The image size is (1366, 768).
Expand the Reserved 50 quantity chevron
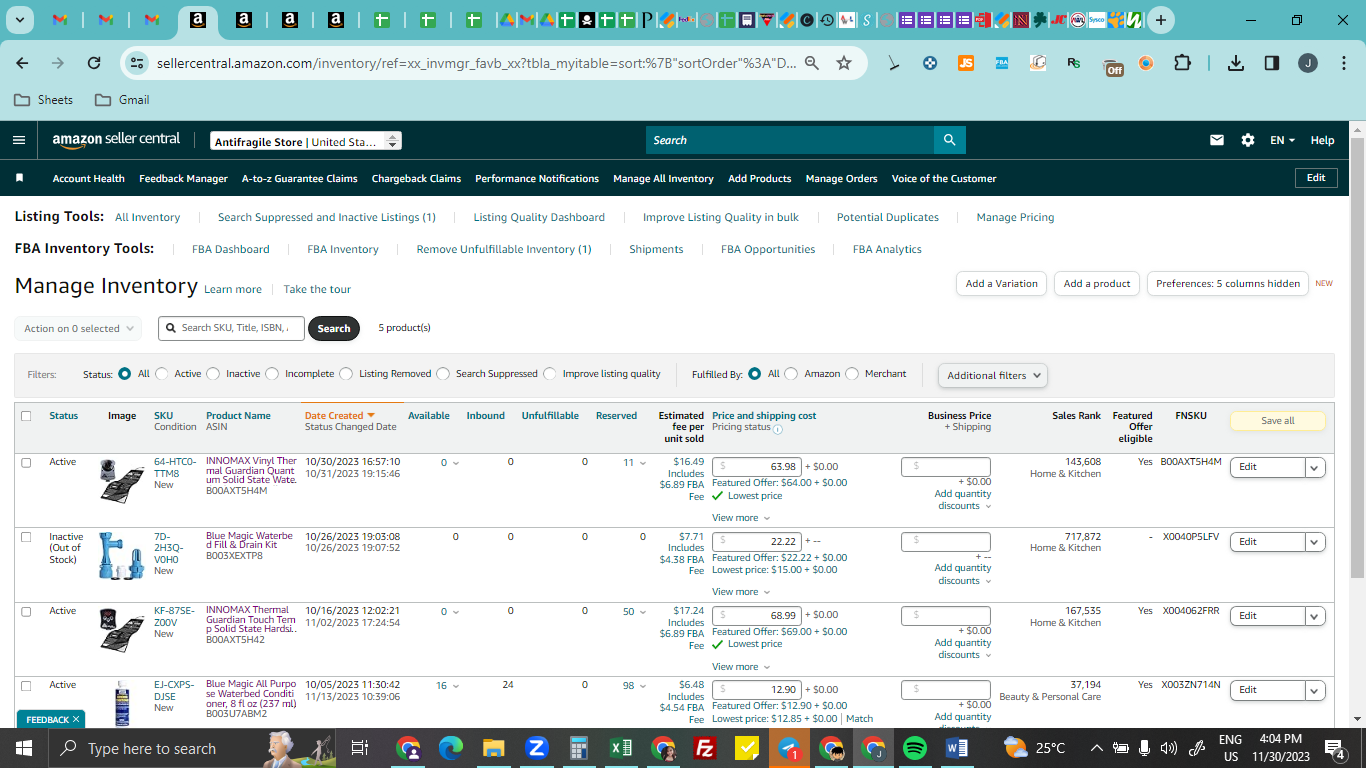click(x=642, y=612)
